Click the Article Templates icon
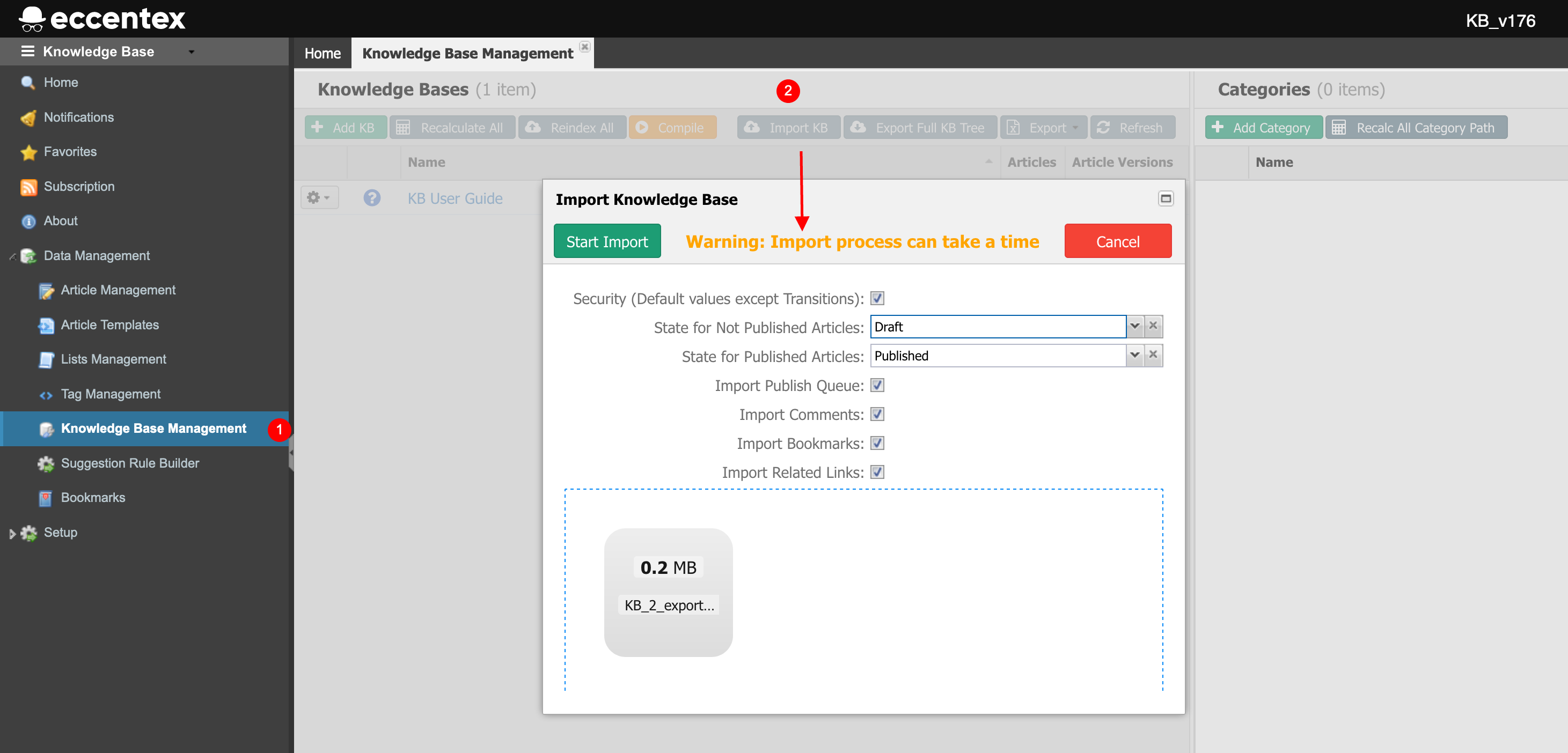 tap(46, 326)
